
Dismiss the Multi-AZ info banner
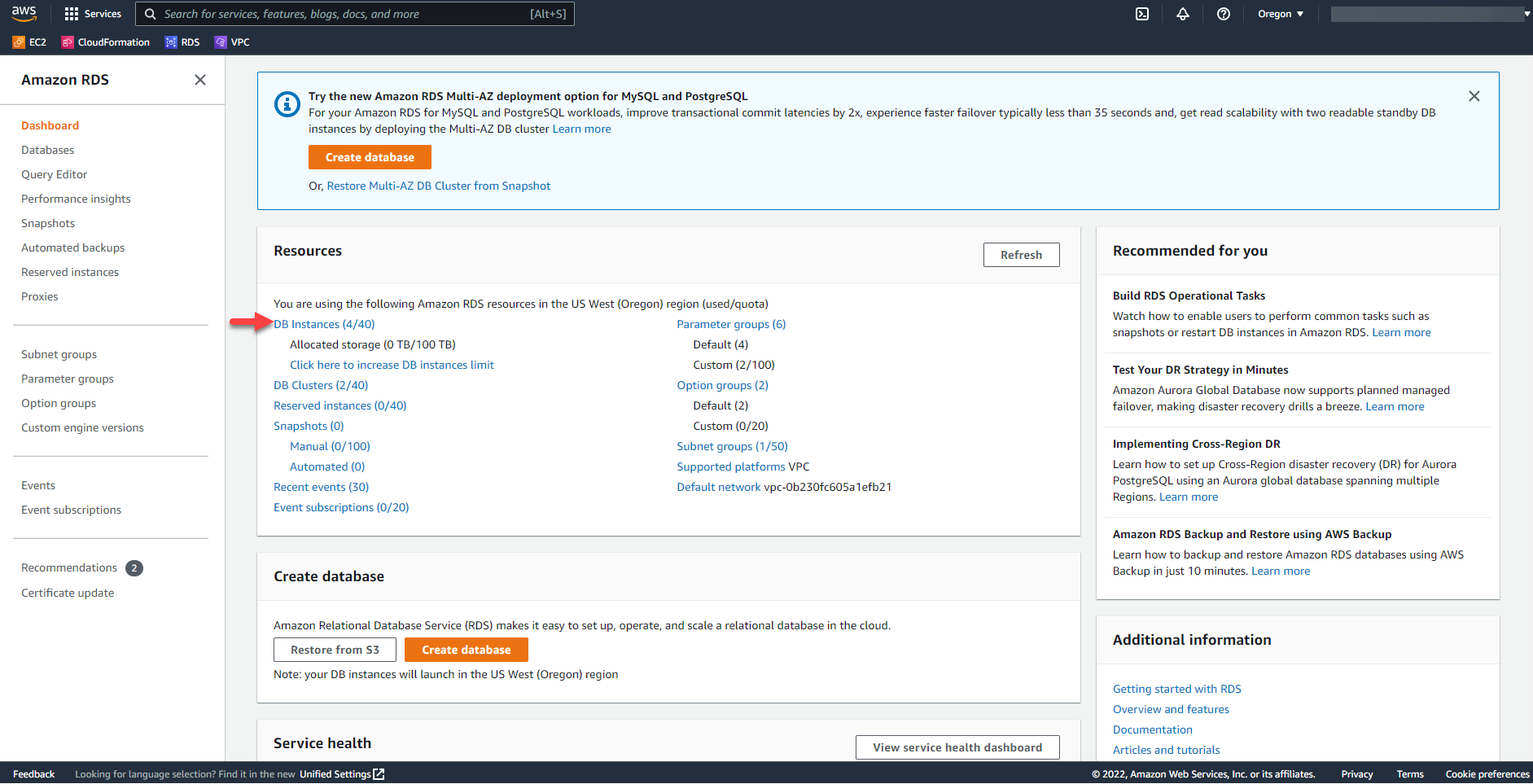coord(1474,96)
